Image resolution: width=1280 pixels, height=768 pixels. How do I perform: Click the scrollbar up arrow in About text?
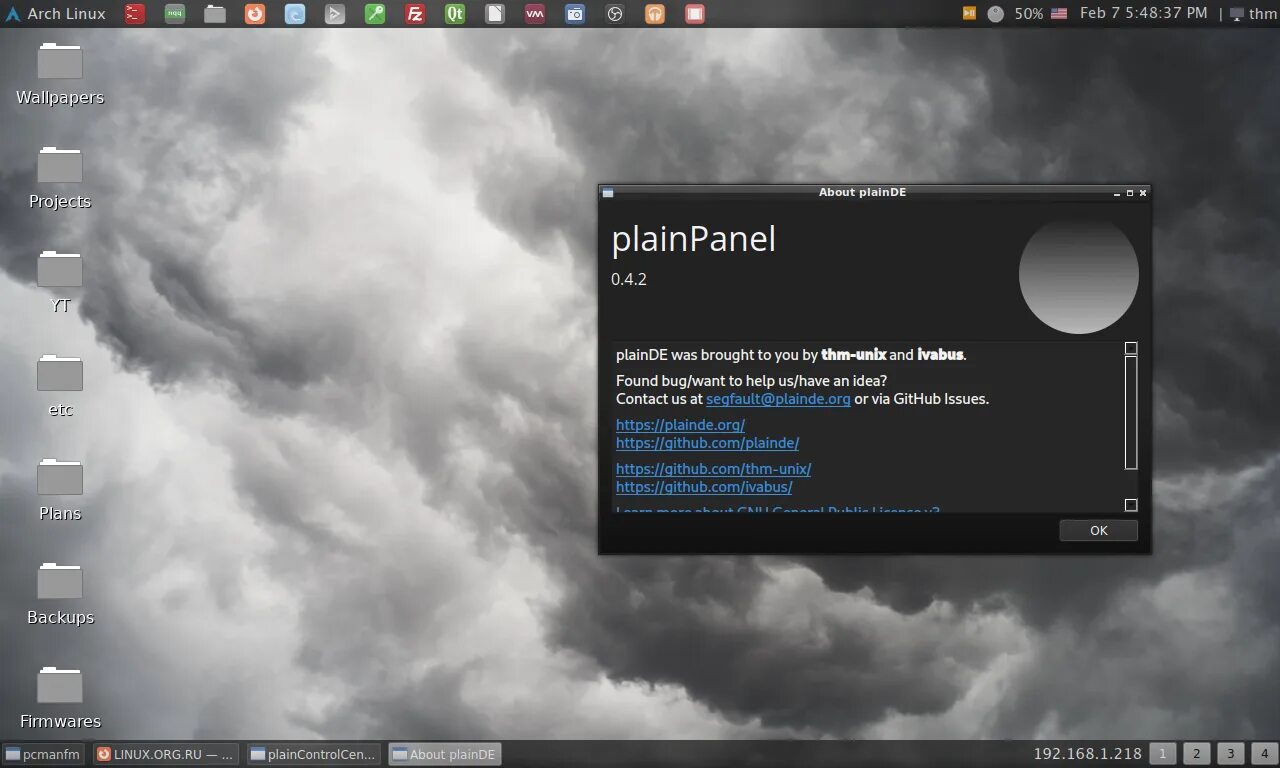tap(1131, 348)
